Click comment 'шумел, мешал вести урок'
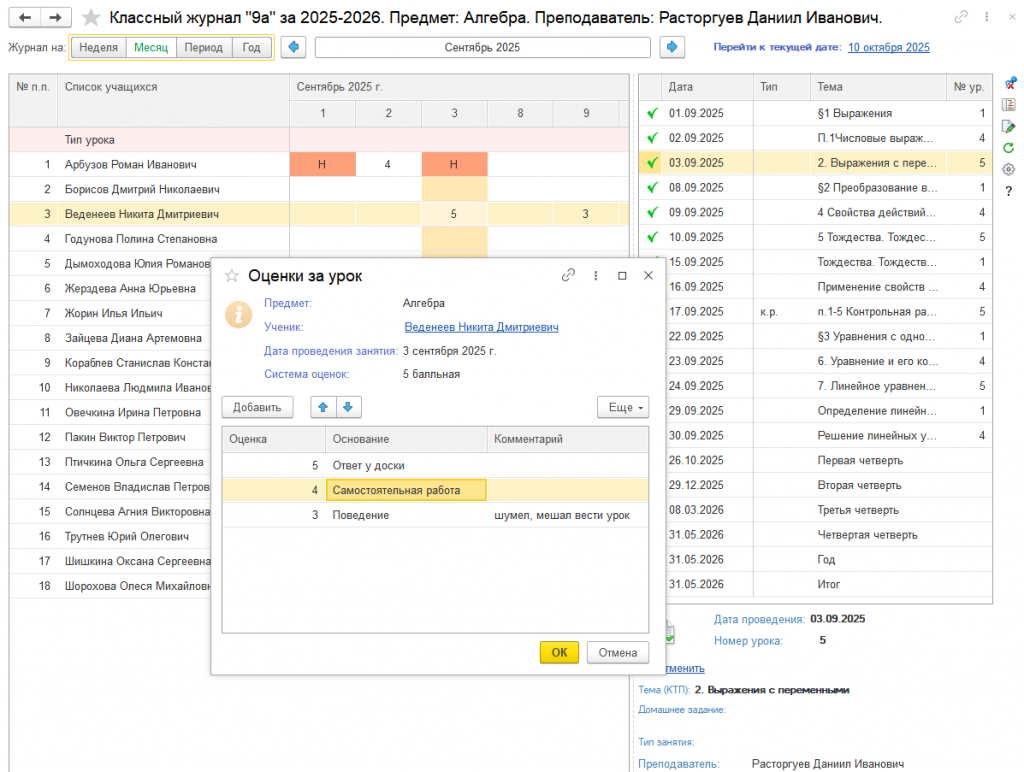The width and height of the screenshot is (1024, 772). [562, 515]
